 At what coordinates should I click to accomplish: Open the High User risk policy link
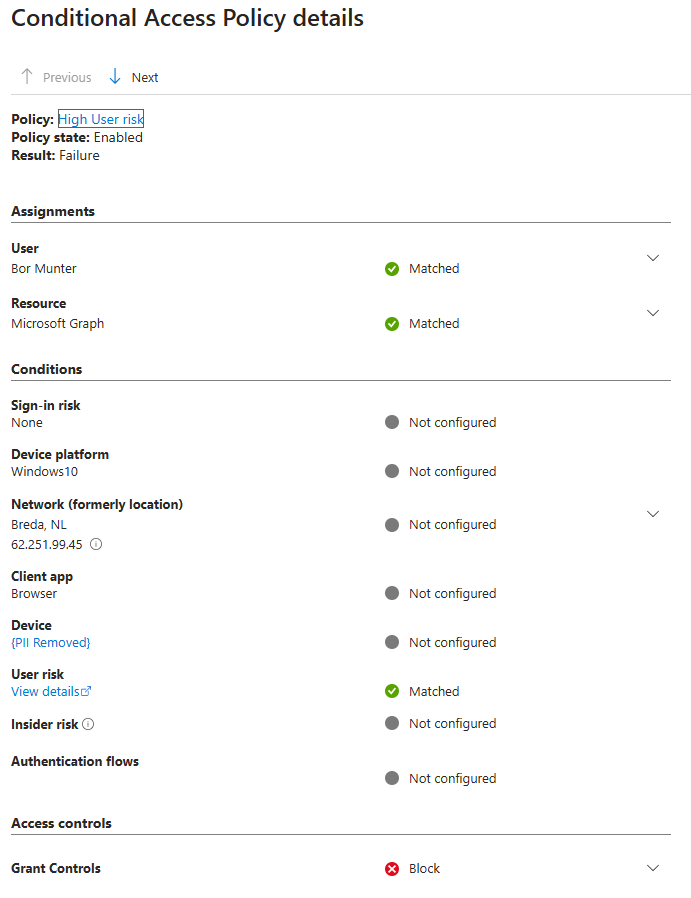(101, 120)
